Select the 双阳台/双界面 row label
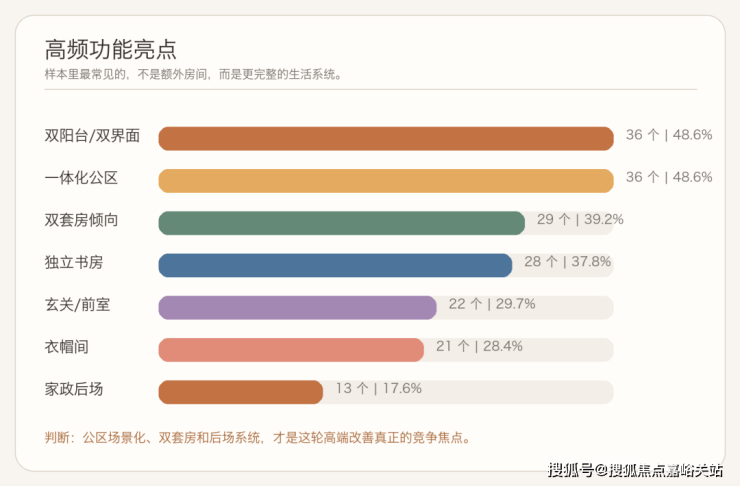 (x=92, y=136)
